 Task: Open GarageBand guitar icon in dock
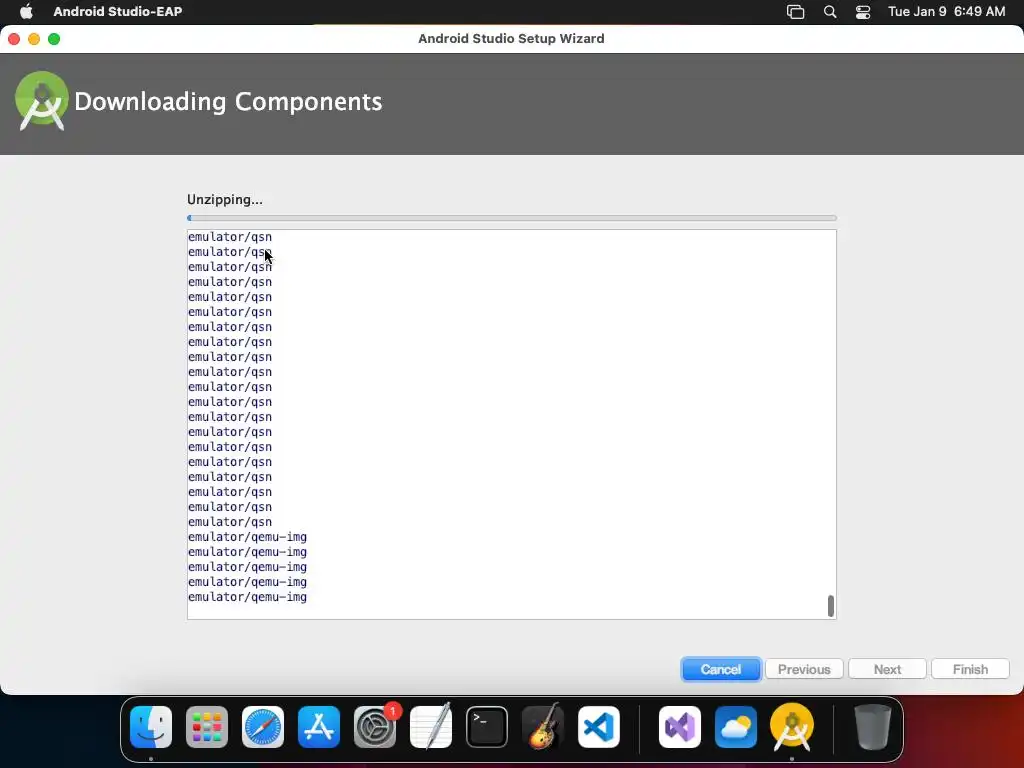(543, 727)
